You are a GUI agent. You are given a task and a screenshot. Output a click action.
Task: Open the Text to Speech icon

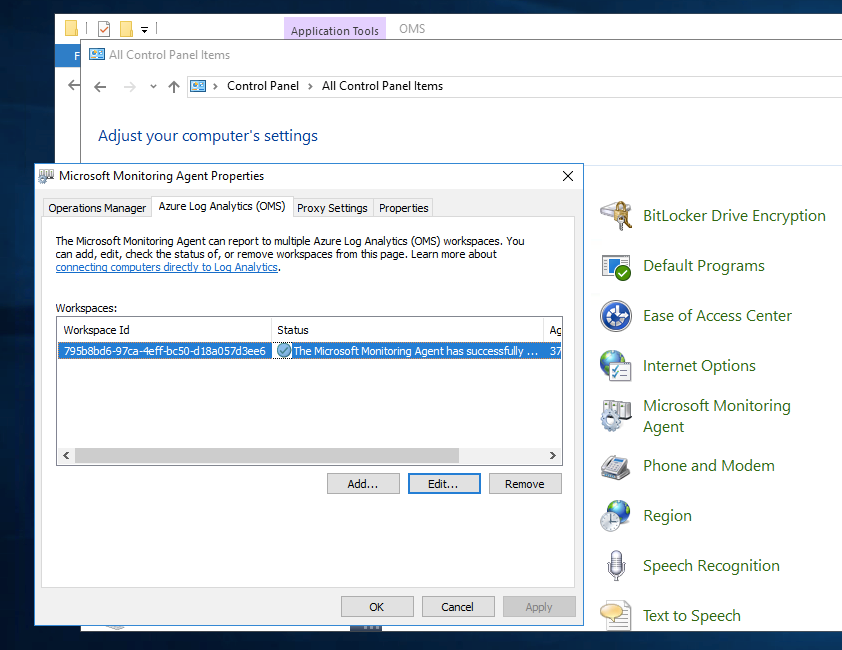click(x=616, y=615)
